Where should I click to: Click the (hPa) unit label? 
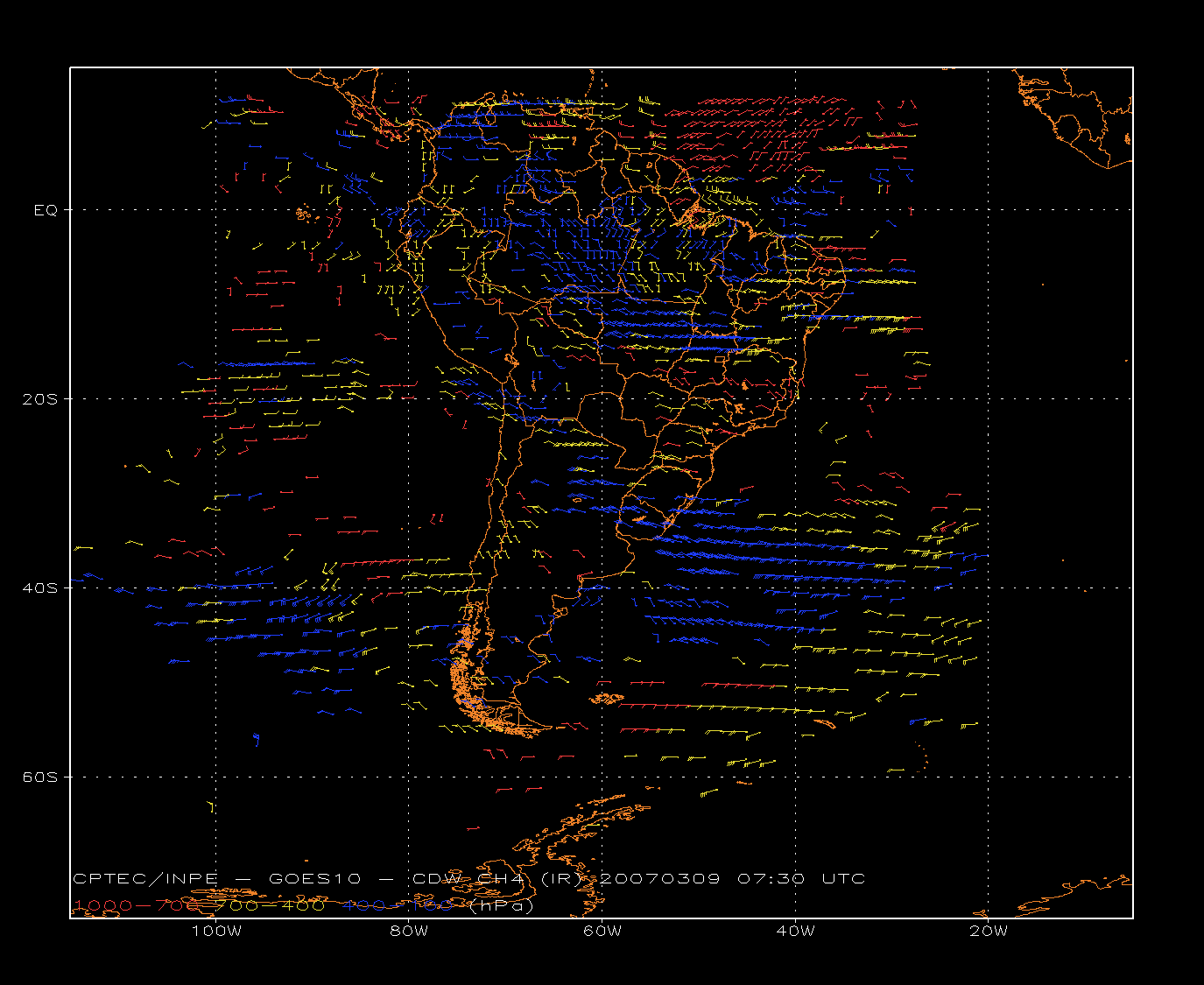502,906
